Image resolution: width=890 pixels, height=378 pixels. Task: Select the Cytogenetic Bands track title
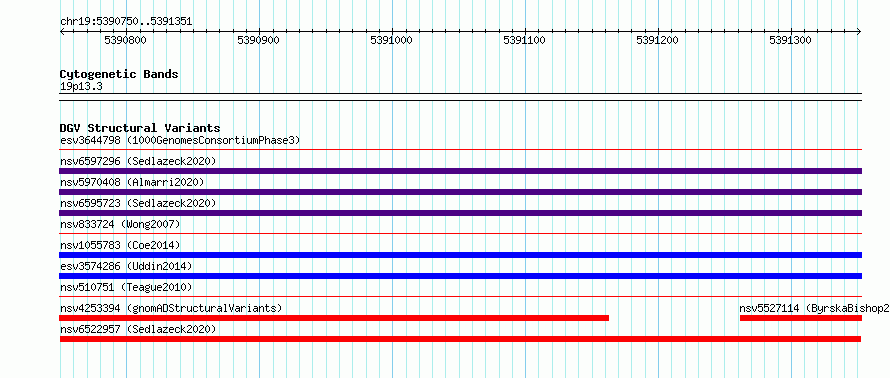coord(119,74)
